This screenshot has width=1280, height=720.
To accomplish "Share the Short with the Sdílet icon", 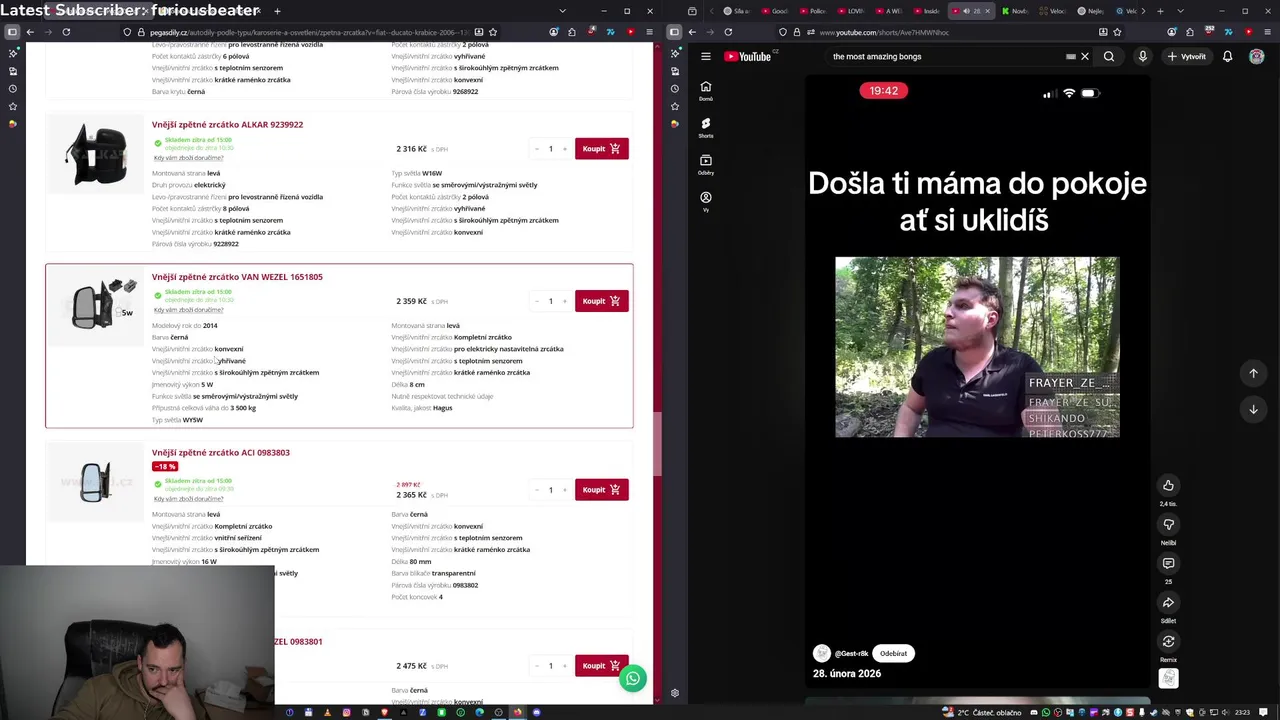I will coord(1168,603).
